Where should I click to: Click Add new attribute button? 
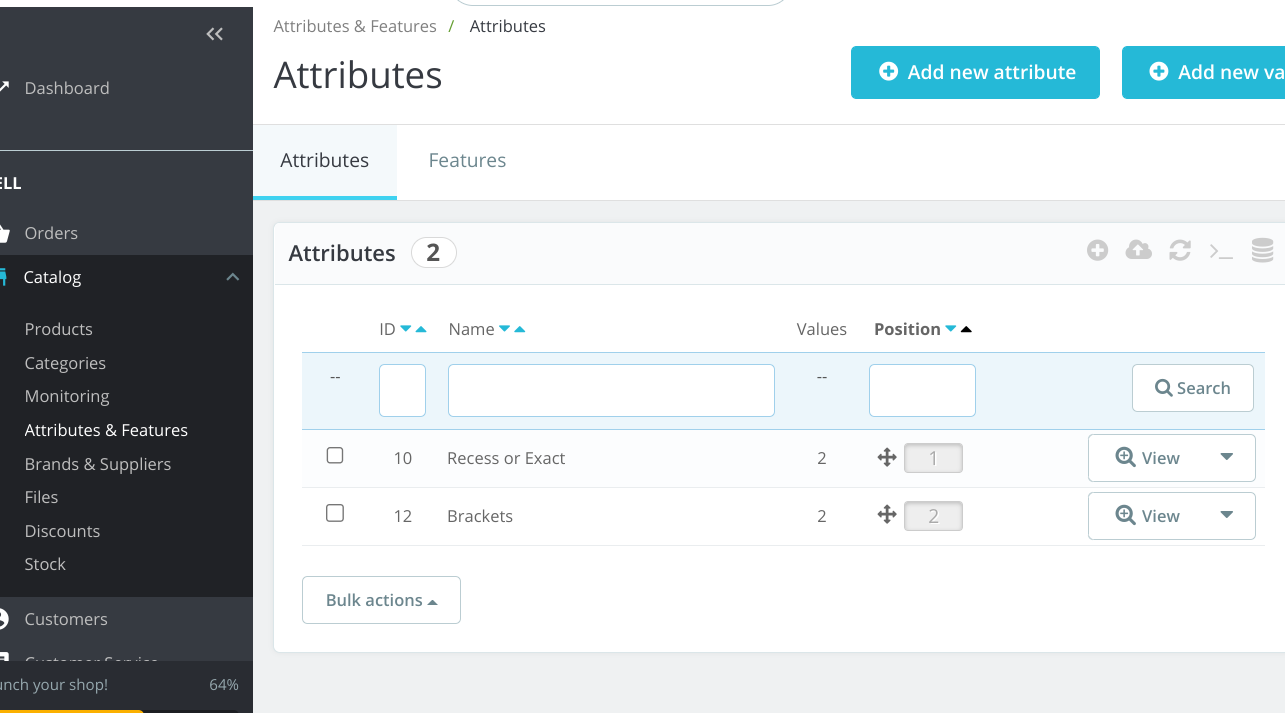975,72
